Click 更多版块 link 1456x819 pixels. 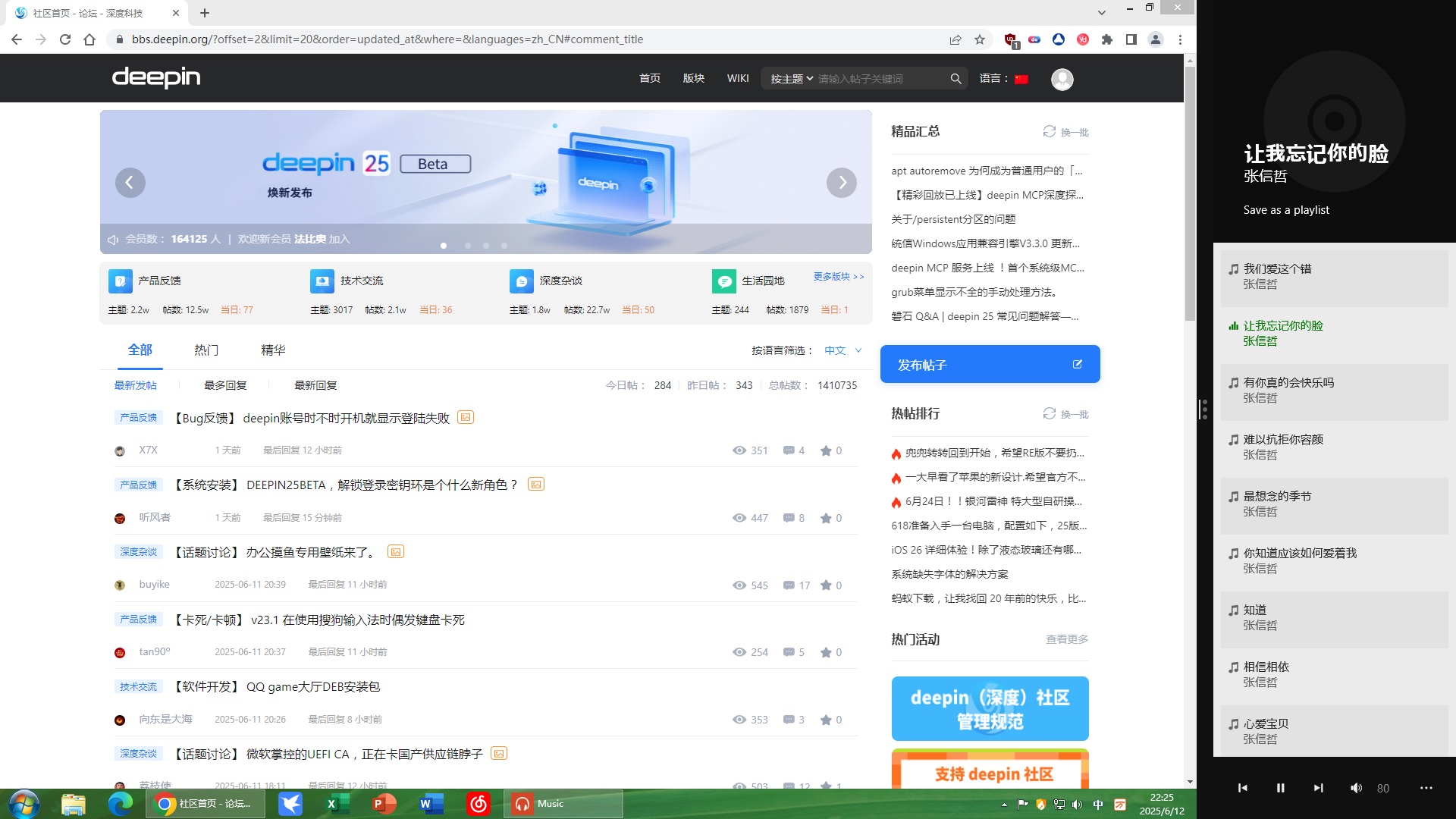click(x=838, y=277)
